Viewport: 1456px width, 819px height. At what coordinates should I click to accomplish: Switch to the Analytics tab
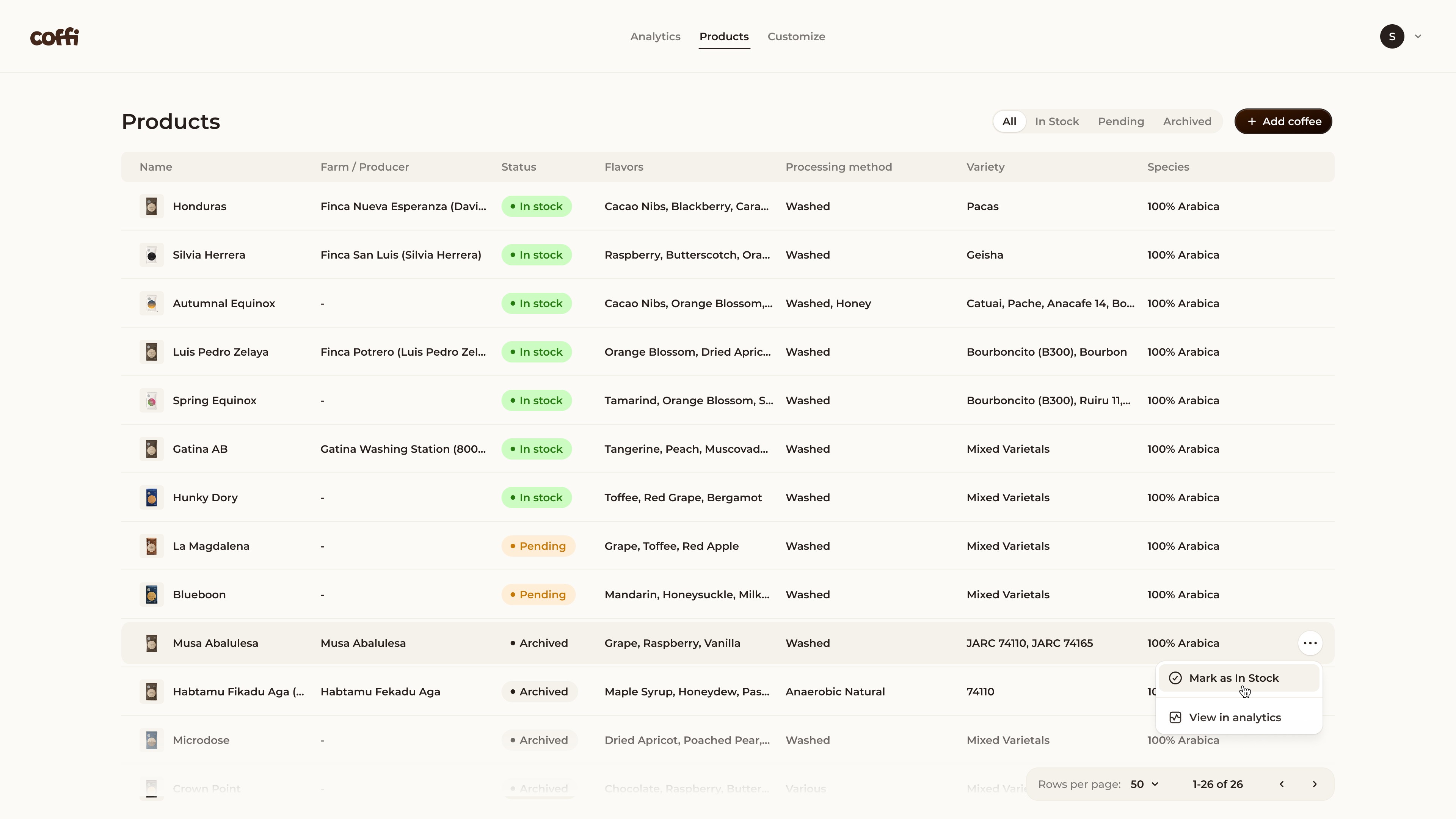click(655, 37)
